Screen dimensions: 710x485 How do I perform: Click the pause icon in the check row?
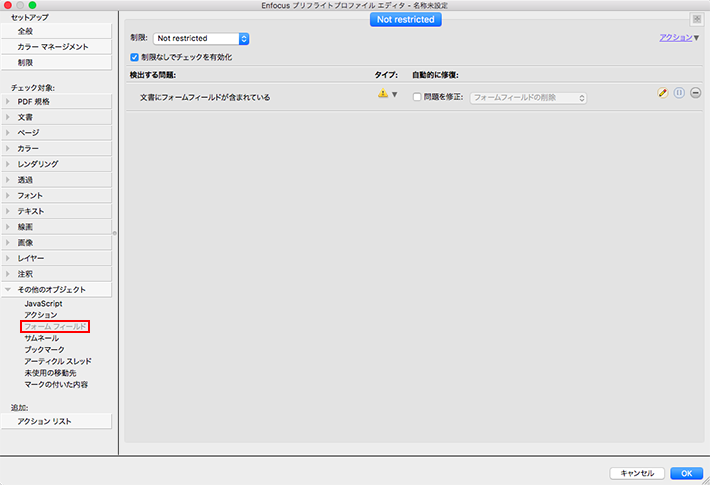click(x=679, y=93)
